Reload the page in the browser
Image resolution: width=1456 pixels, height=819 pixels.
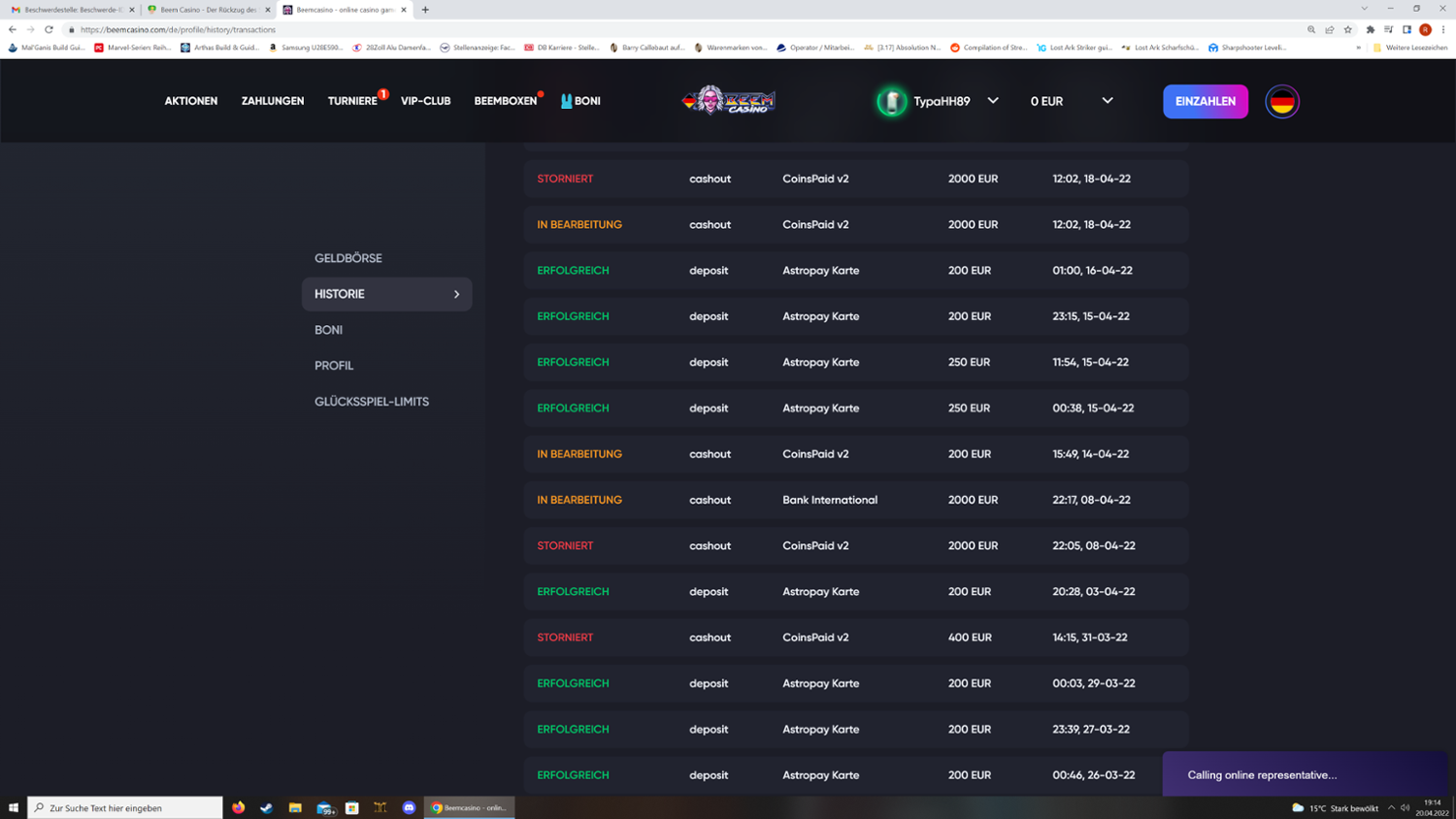coord(49,30)
